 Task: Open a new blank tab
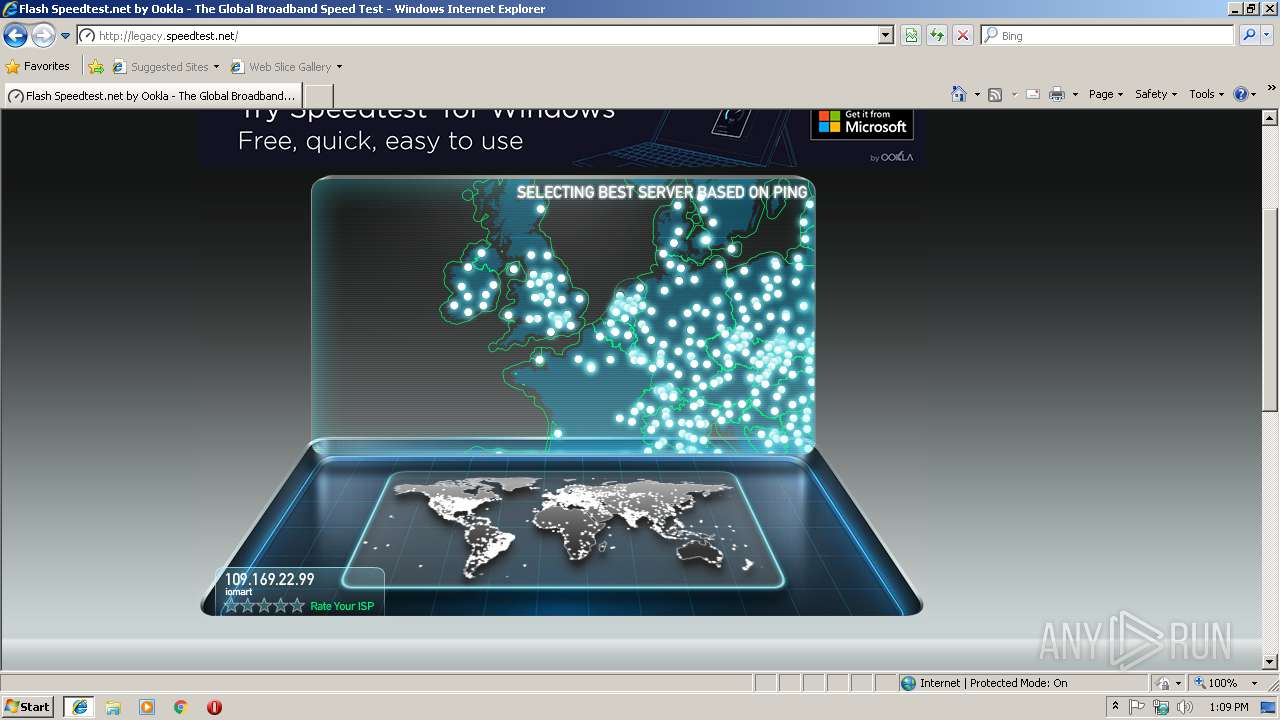click(x=318, y=96)
